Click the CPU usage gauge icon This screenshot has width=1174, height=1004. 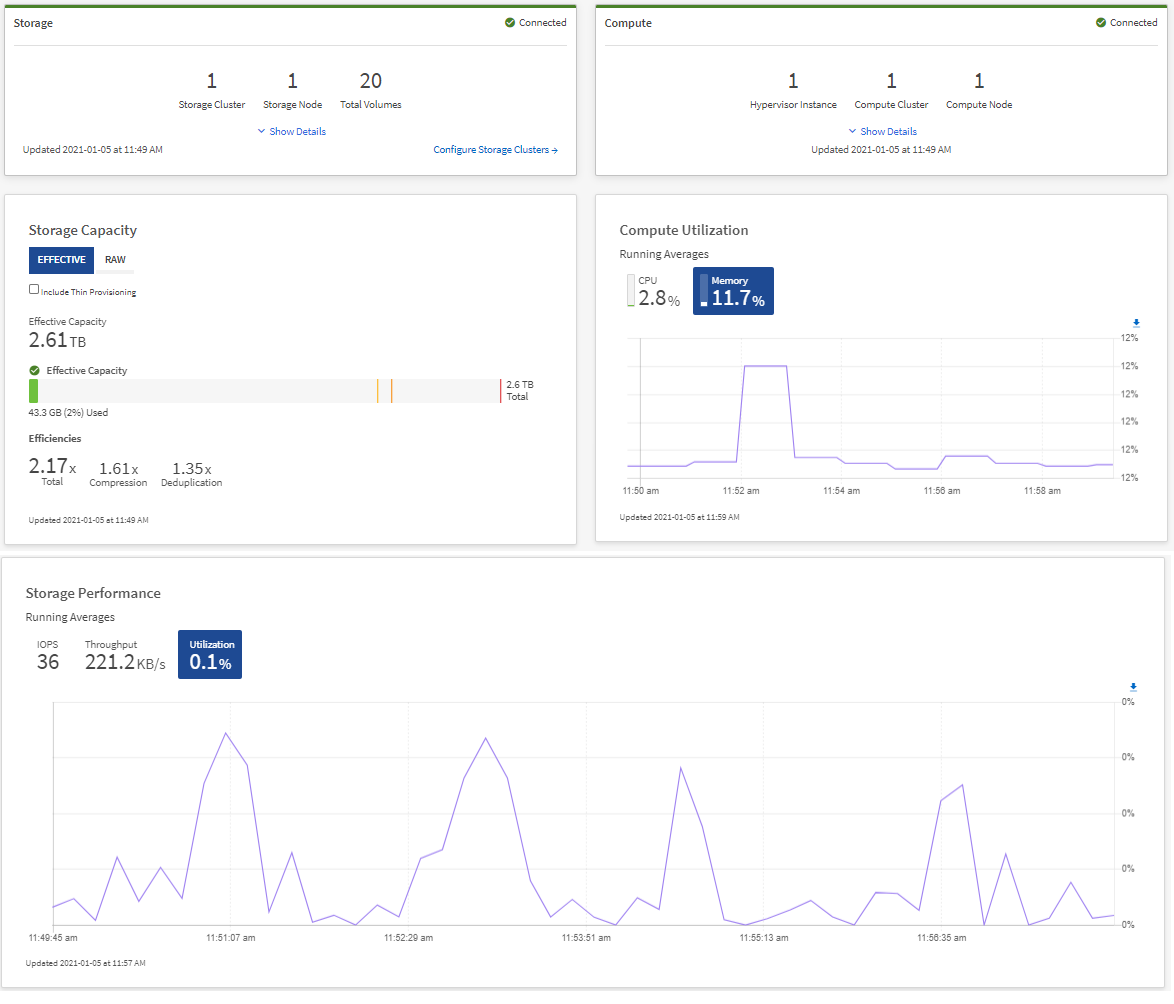pos(631,290)
